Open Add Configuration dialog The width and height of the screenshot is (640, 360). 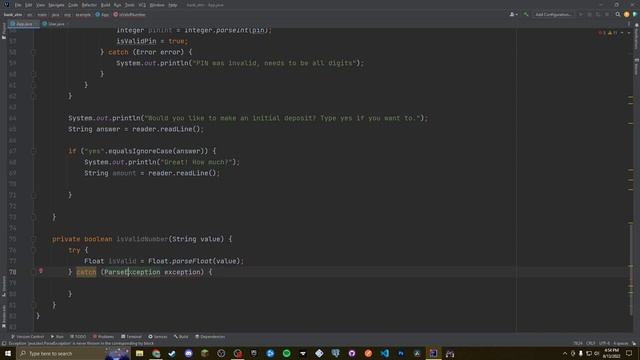point(553,14)
